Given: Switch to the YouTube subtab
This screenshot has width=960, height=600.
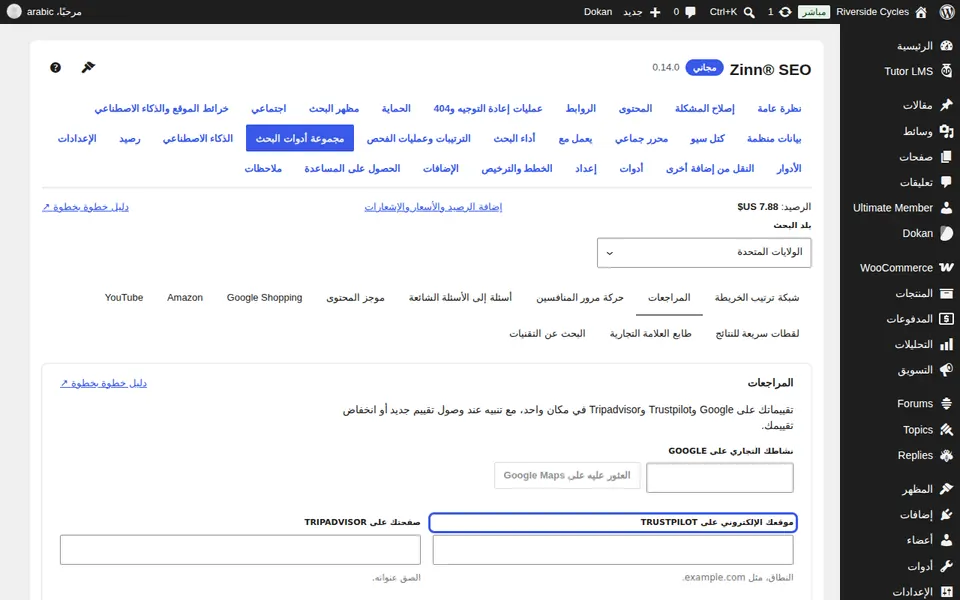Looking at the screenshot, I should (124, 298).
